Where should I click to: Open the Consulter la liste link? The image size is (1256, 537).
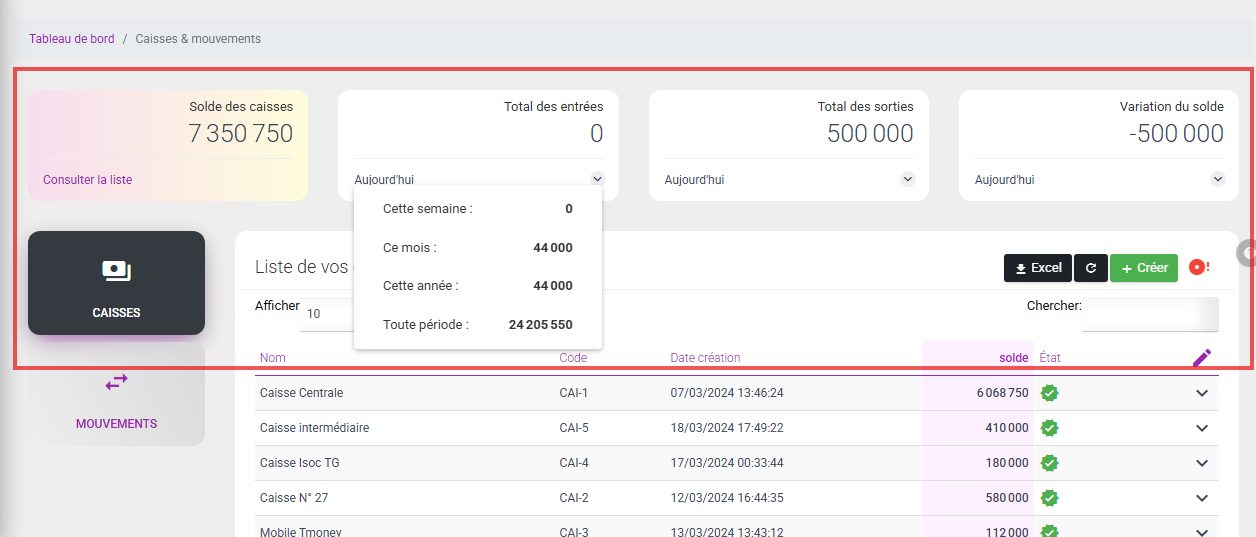[x=87, y=180]
